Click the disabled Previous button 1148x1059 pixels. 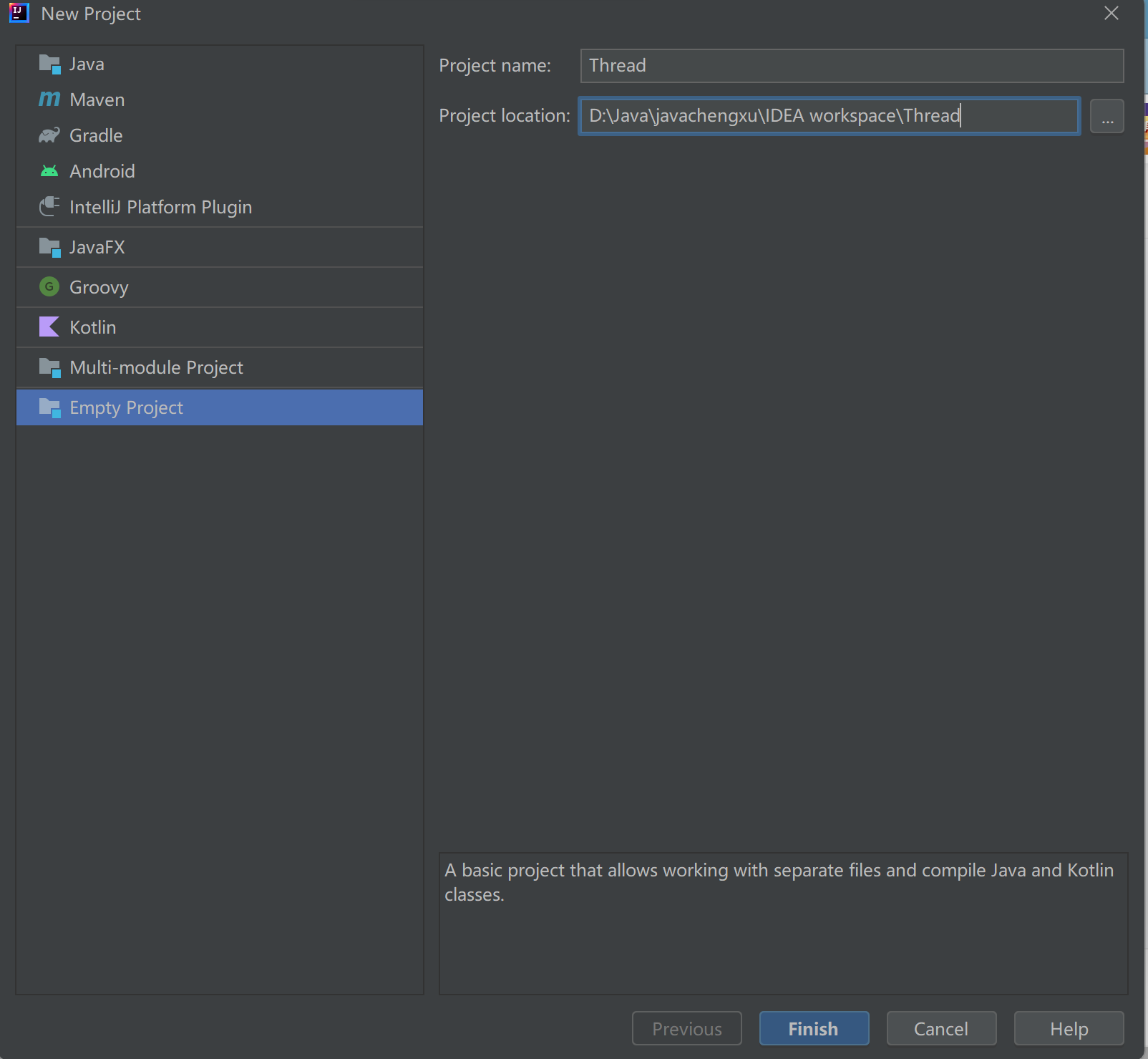pyautogui.click(x=687, y=1028)
